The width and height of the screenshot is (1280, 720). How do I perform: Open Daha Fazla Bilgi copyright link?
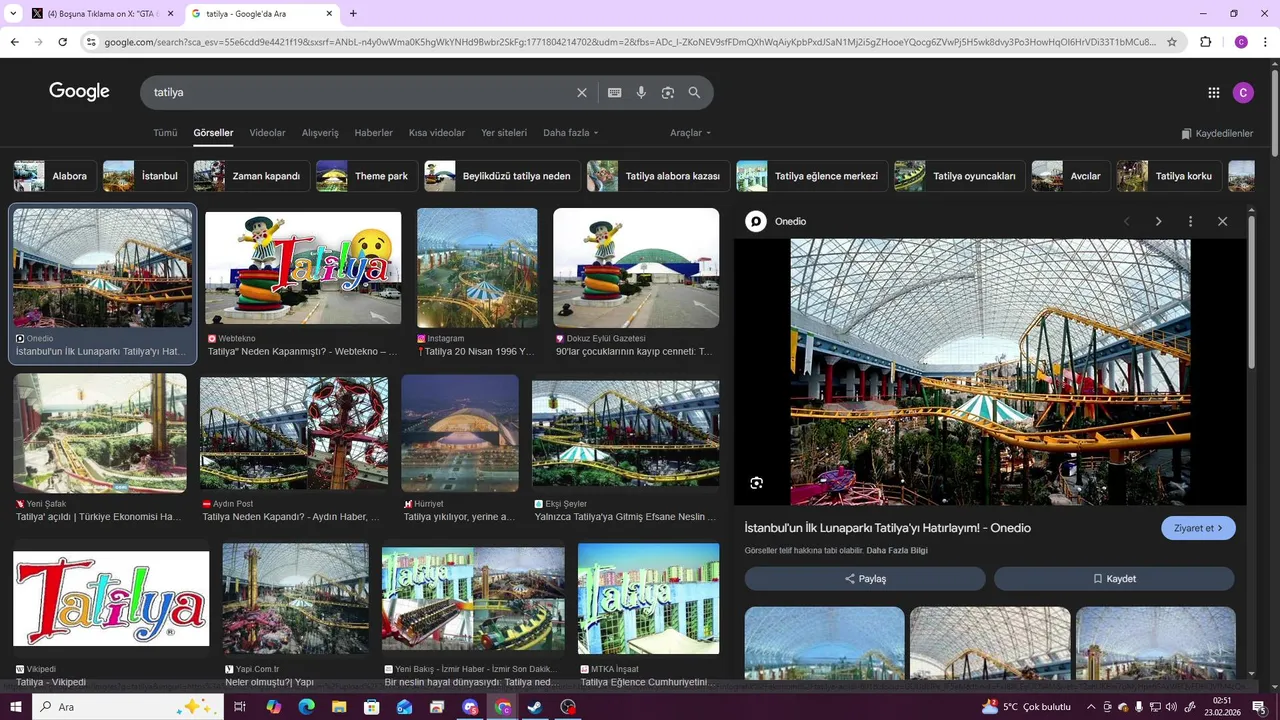tap(897, 551)
